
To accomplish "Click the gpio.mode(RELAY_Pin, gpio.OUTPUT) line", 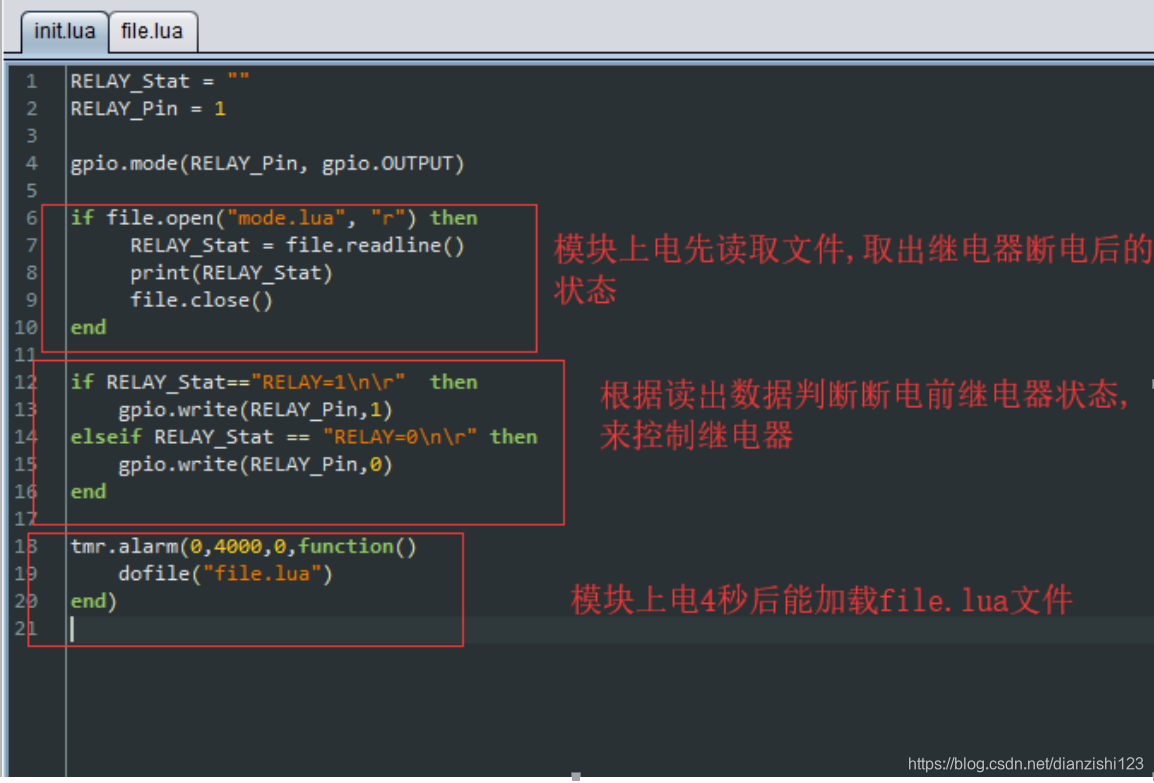I will tap(267, 163).
